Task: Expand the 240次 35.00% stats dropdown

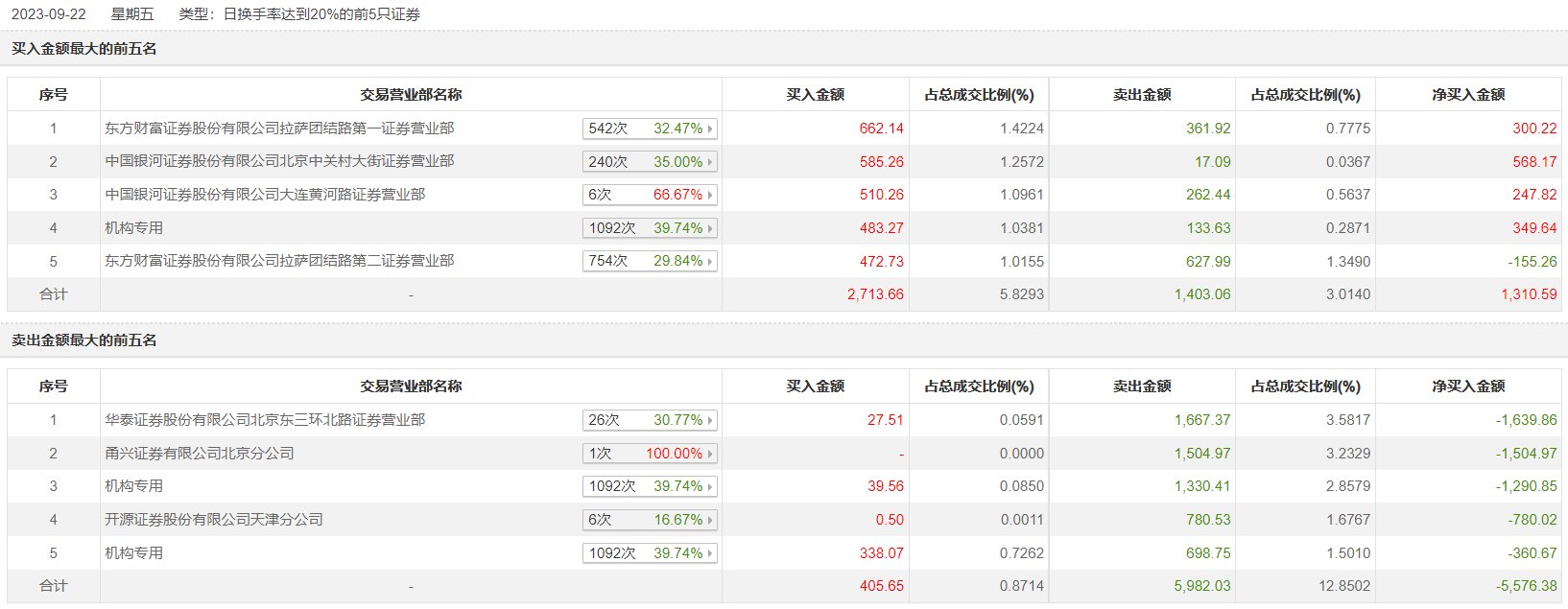Action: point(650,162)
